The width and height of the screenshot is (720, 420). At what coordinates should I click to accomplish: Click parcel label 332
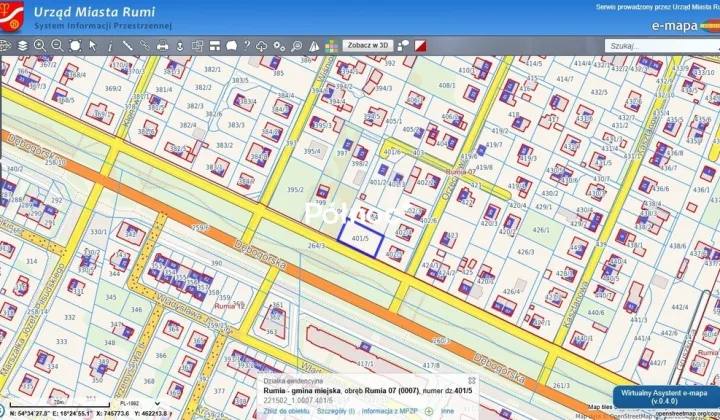point(70,317)
